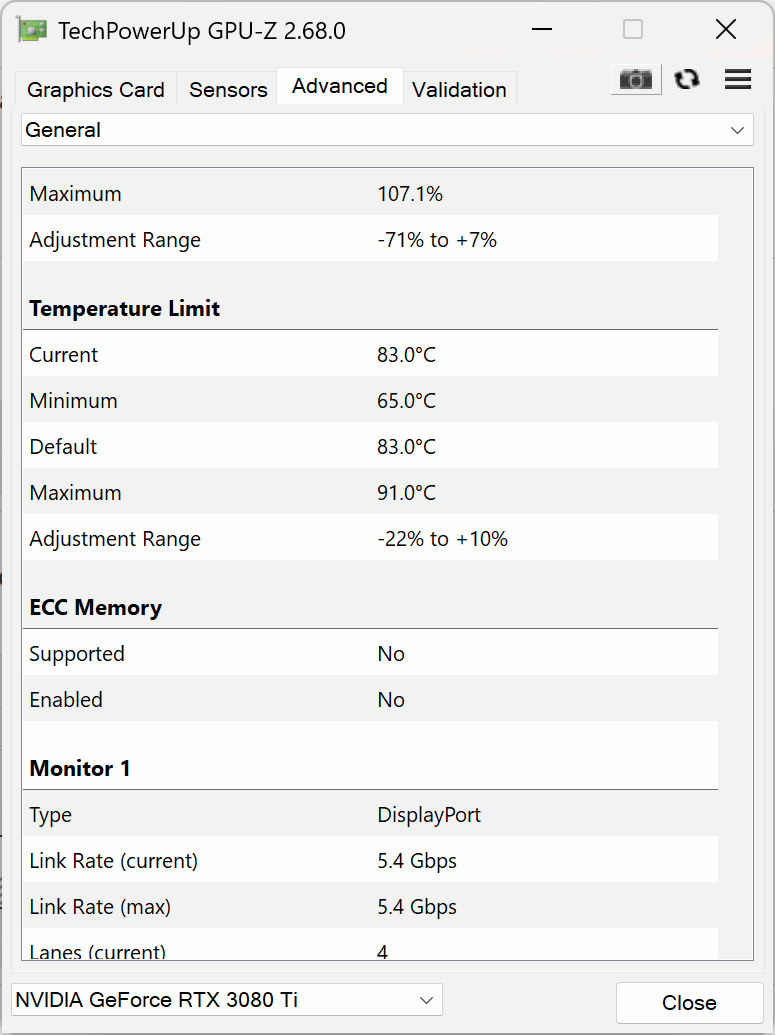Click the camera screenshot icon

pos(636,80)
